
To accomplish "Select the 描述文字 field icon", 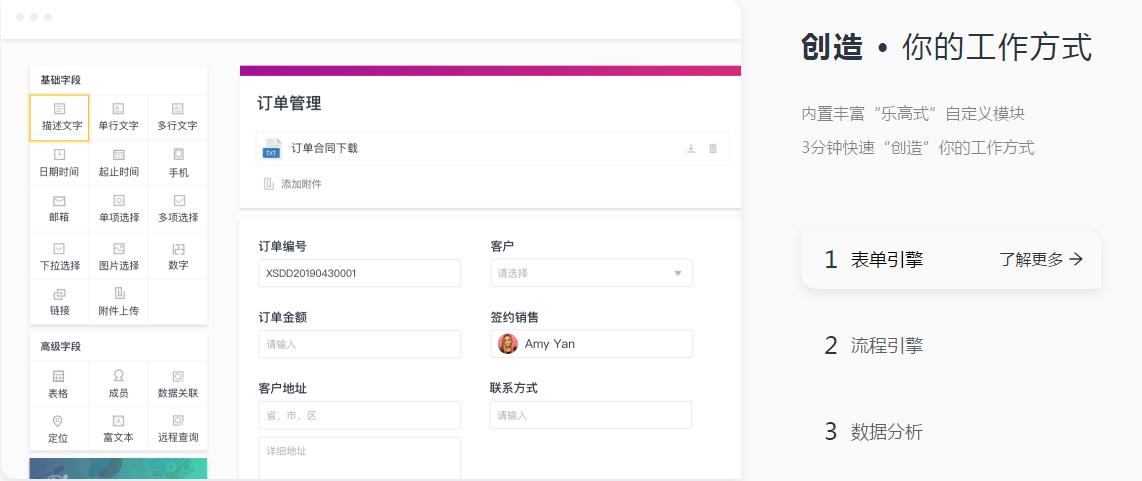I will (x=60, y=116).
